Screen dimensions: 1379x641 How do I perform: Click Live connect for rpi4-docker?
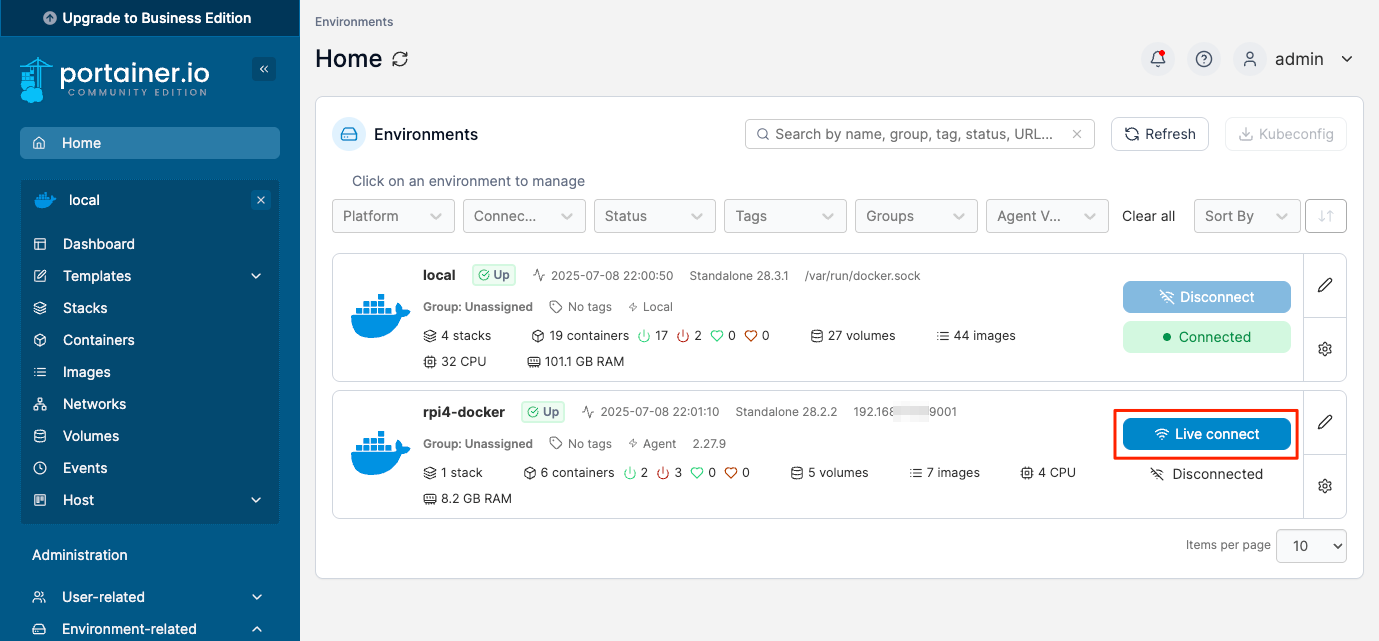(x=1207, y=434)
